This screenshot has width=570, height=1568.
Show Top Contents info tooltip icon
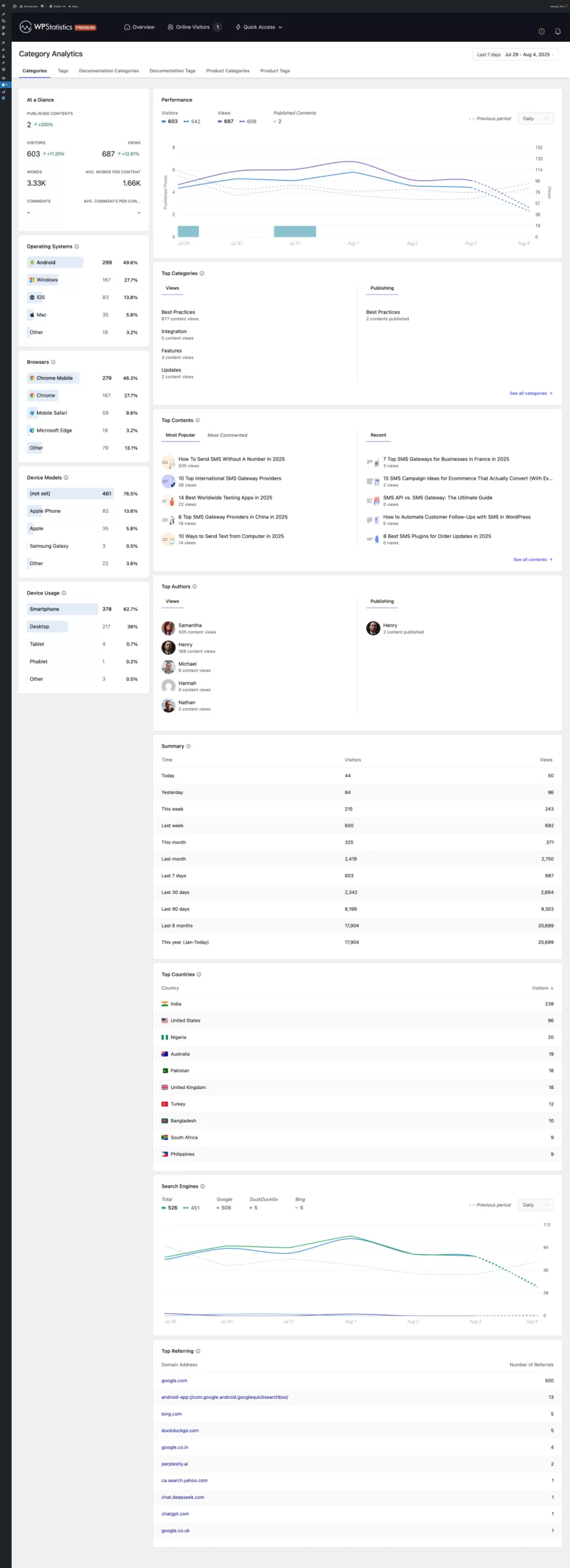(197, 421)
